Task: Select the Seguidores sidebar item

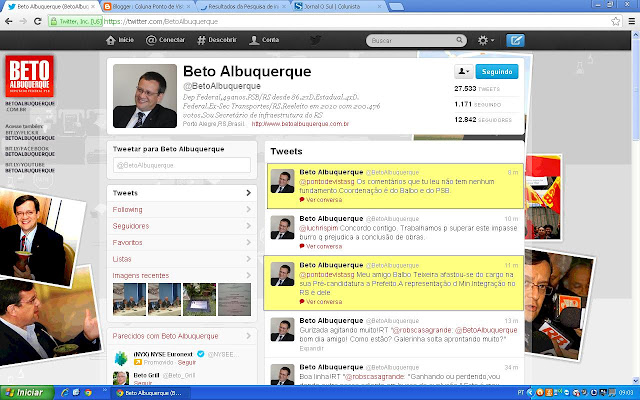Action: (x=182, y=226)
